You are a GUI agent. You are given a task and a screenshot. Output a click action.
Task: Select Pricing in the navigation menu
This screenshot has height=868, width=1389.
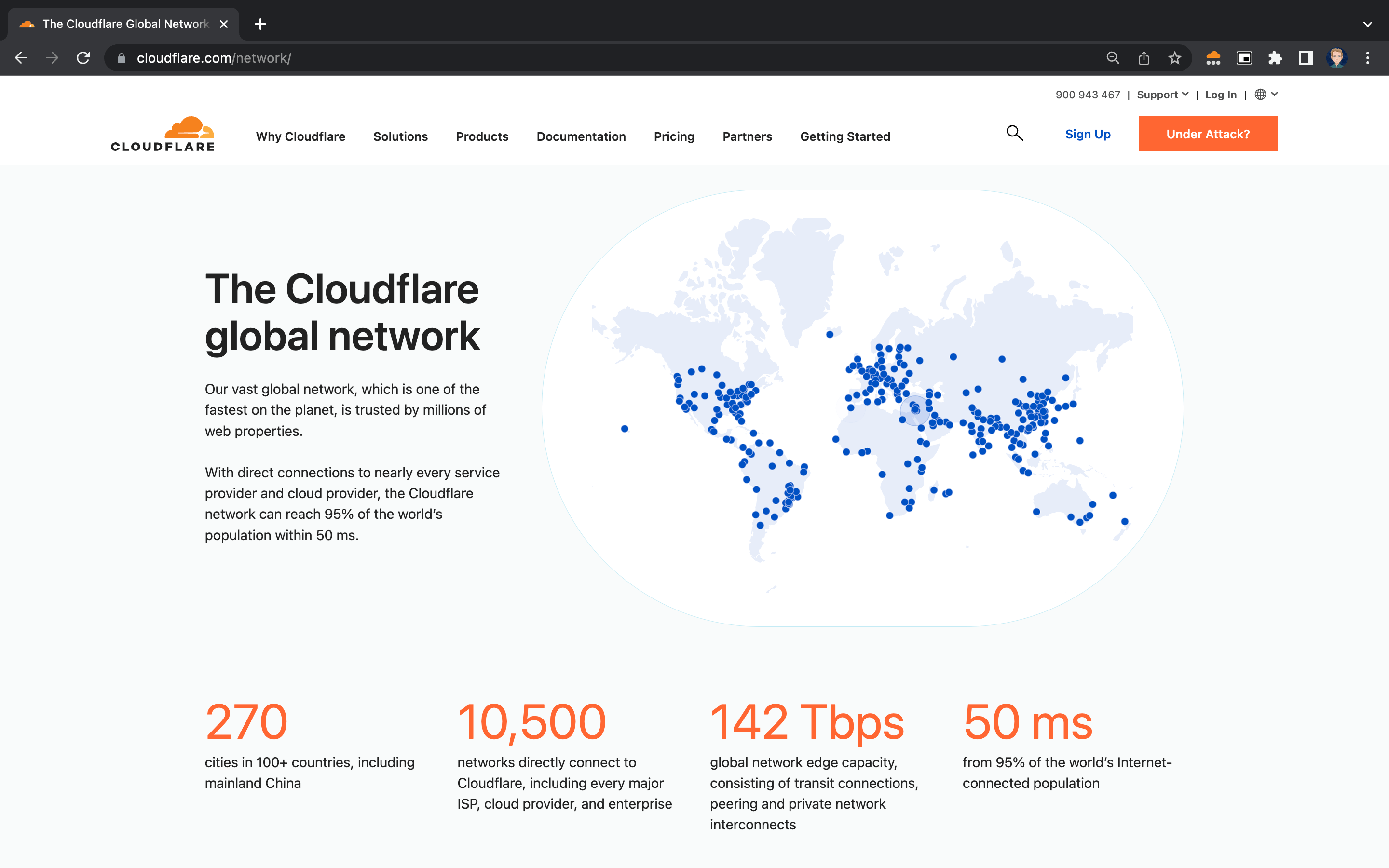(x=674, y=136)
